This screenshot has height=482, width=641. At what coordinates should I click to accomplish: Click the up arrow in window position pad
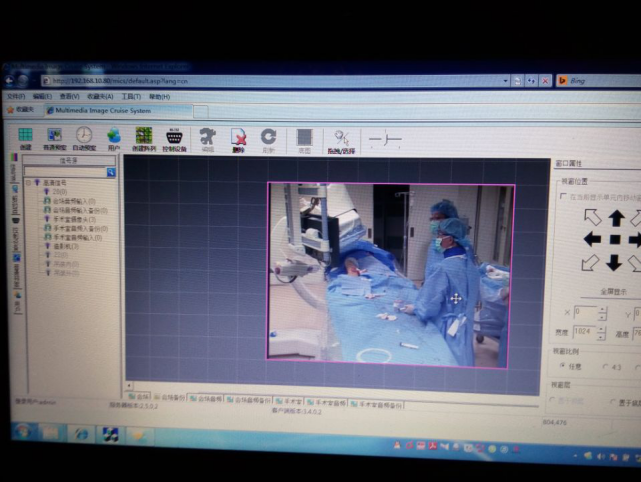[x=616, y=218]
